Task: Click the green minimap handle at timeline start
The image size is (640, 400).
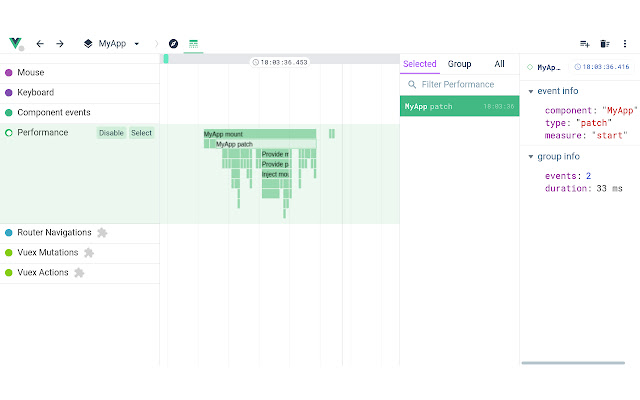Action: click(x=166, y=59)
